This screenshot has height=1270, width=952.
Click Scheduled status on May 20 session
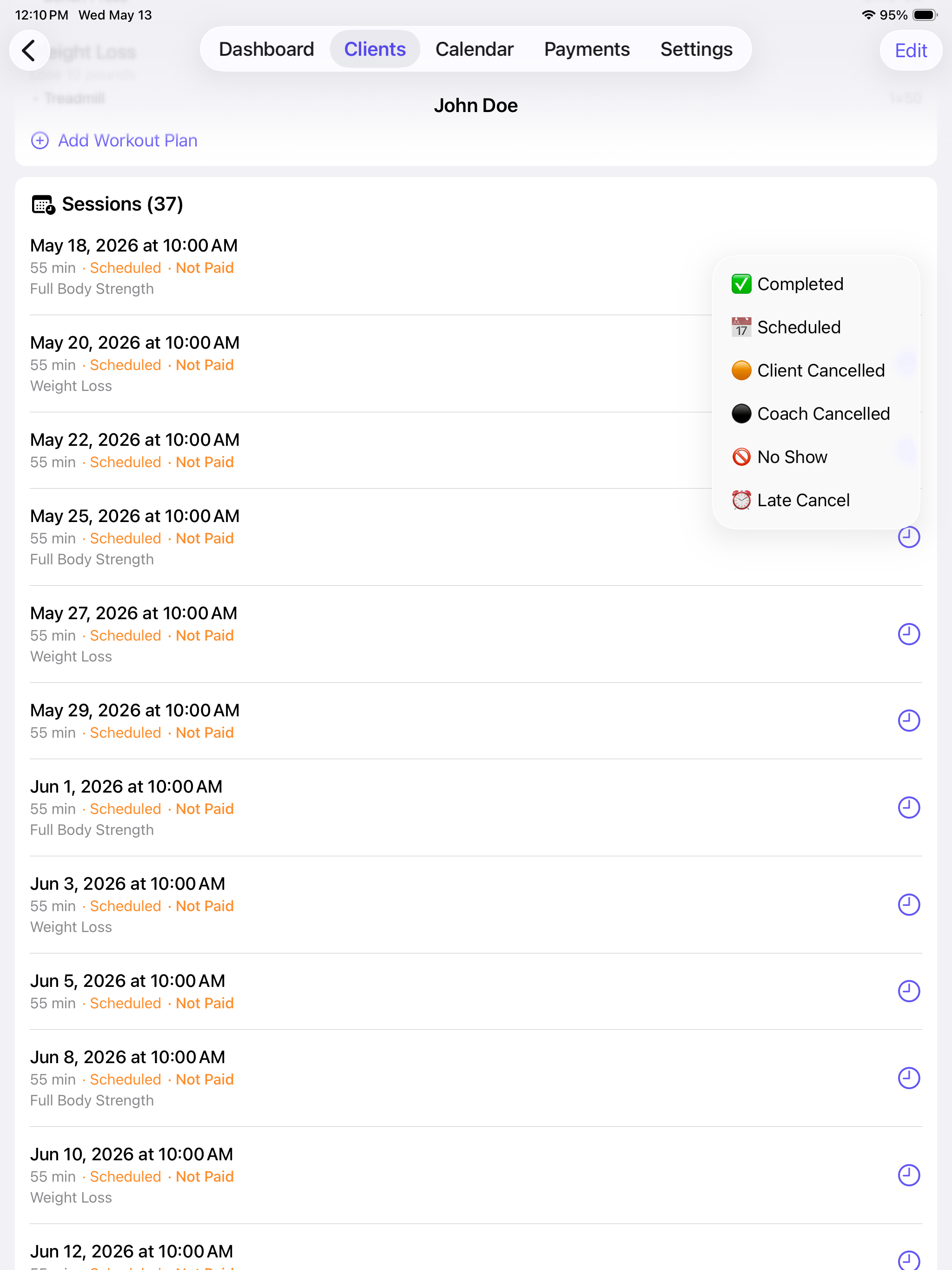tap(125, 365)
